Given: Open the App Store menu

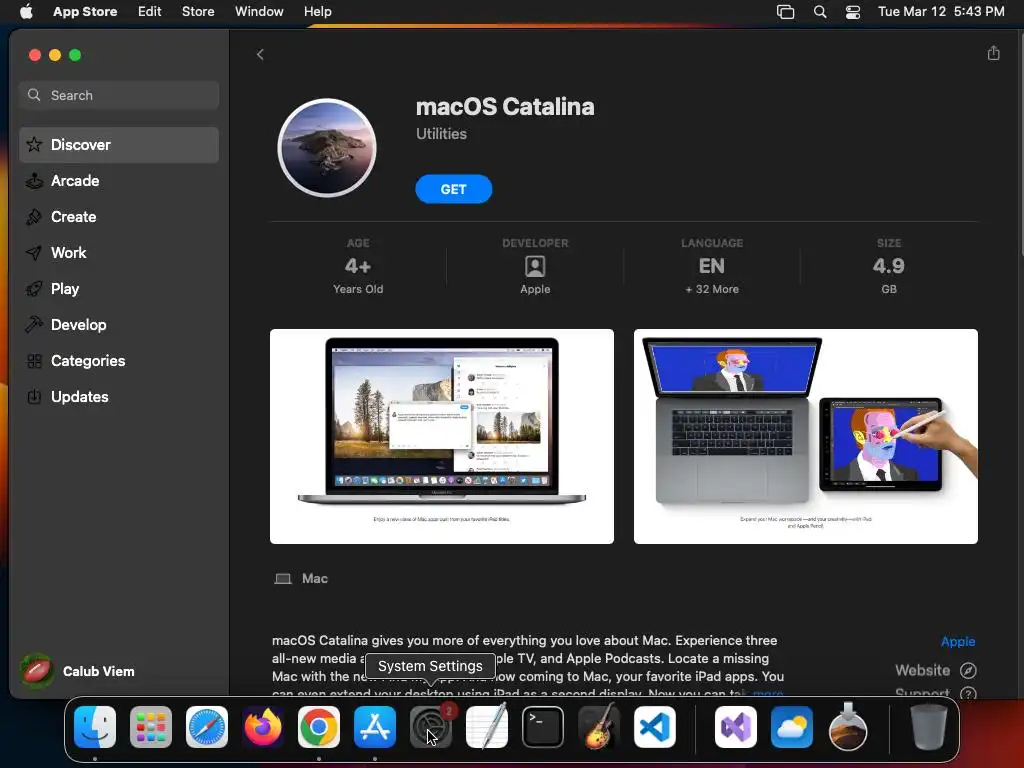Looking at the screenshot, I should click(x=85, y=11).
